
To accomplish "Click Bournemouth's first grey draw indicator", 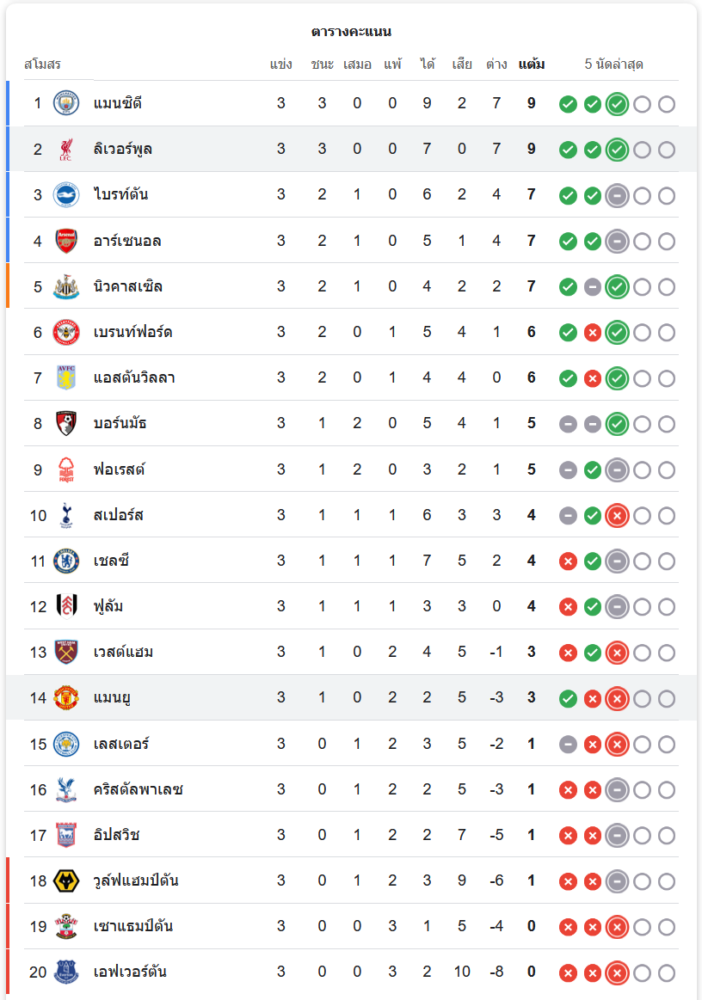I will click(x=568, y=424).
